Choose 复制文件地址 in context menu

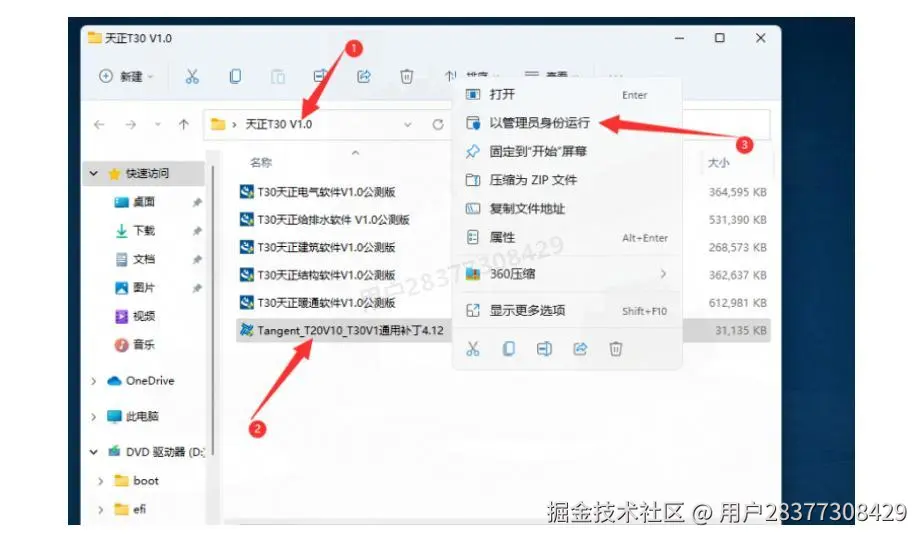(x=567, y=209)
